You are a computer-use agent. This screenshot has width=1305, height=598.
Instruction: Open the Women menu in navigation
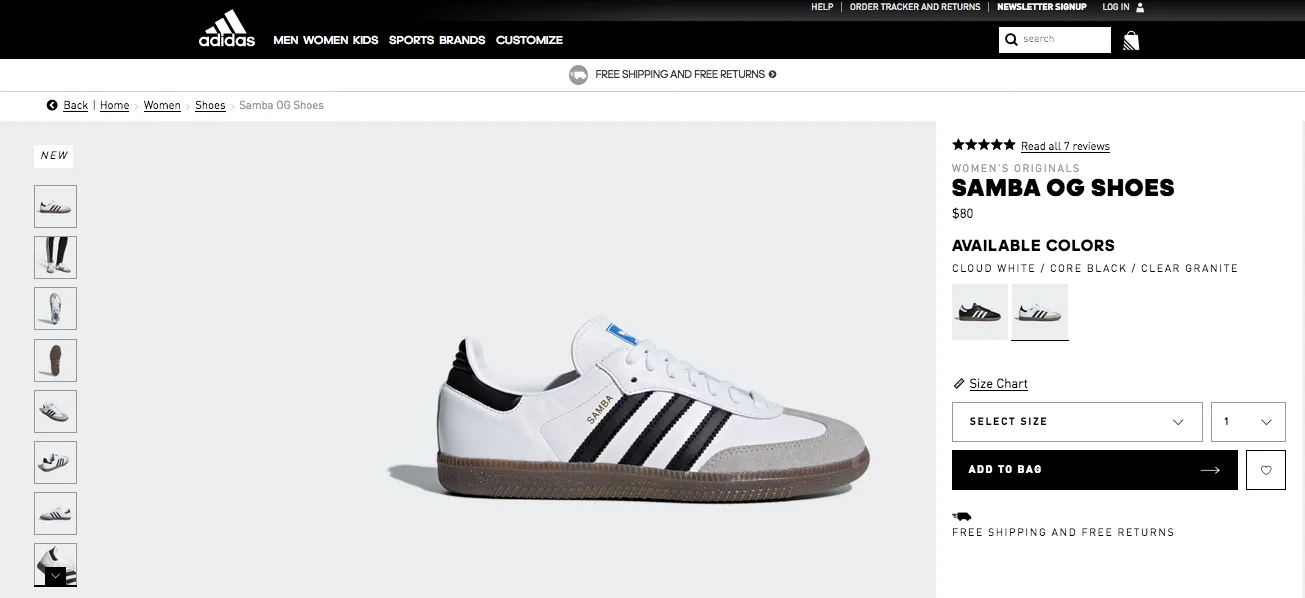pyautogui.click(x=325, y=40)
